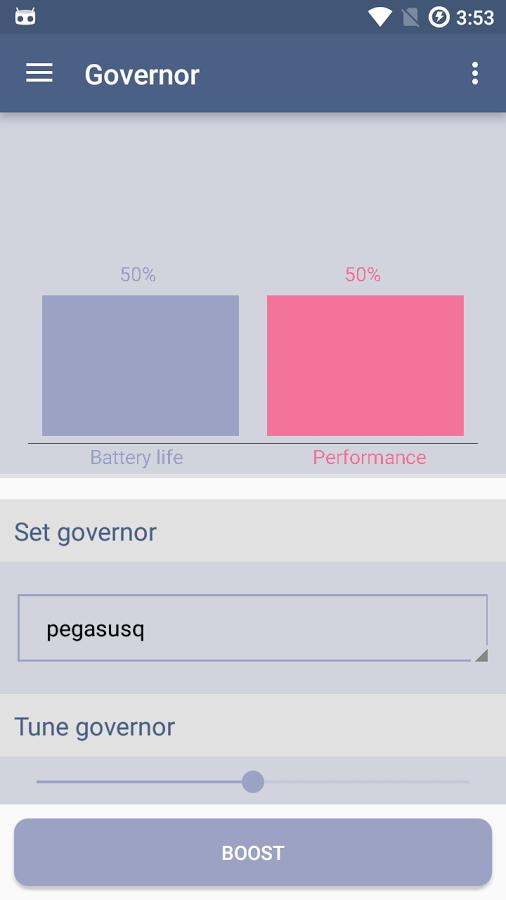Screen dimensions: 506x900
Task: Select the pink Performance bar
Action: click(365, 366)
